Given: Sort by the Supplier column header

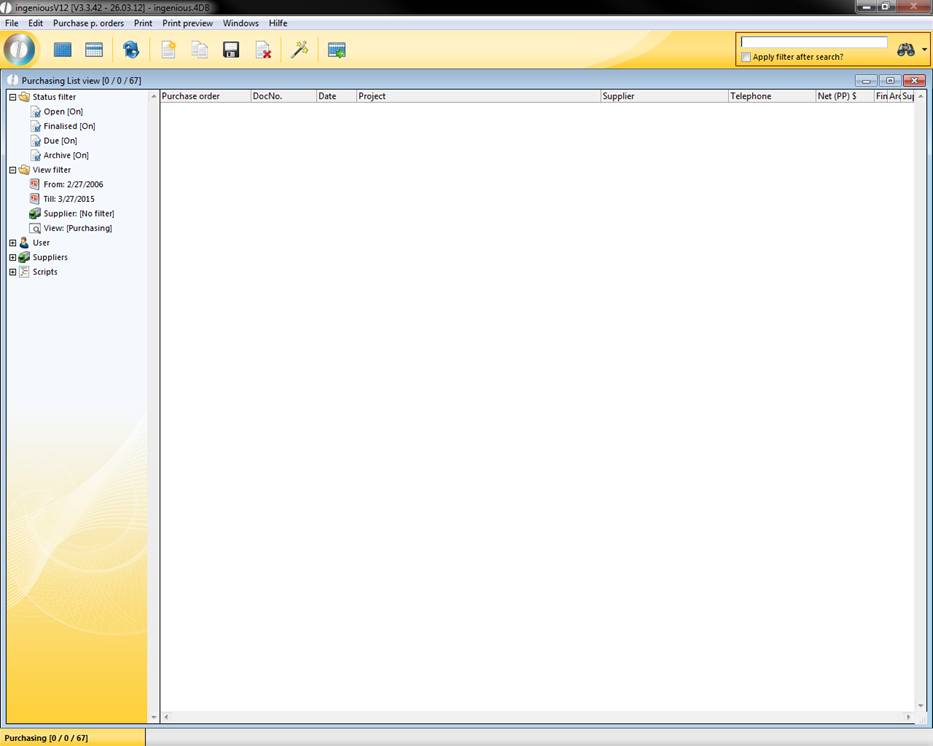Looking at the screenshot, I should [663, 96].
